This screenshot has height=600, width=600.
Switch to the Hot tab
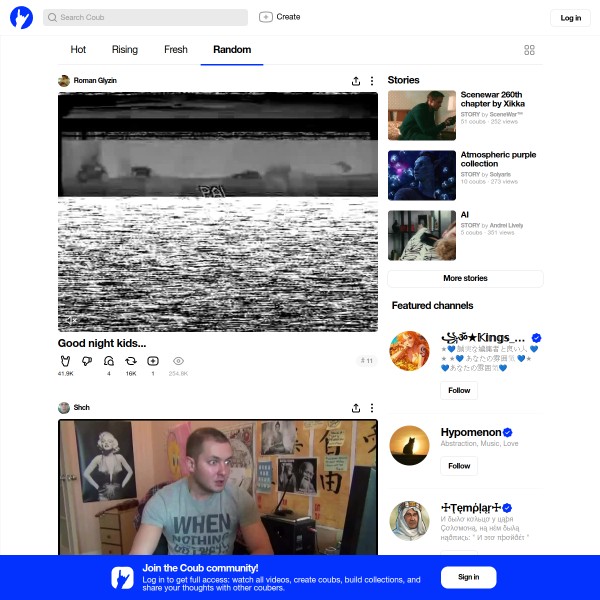tap(78, 50)
